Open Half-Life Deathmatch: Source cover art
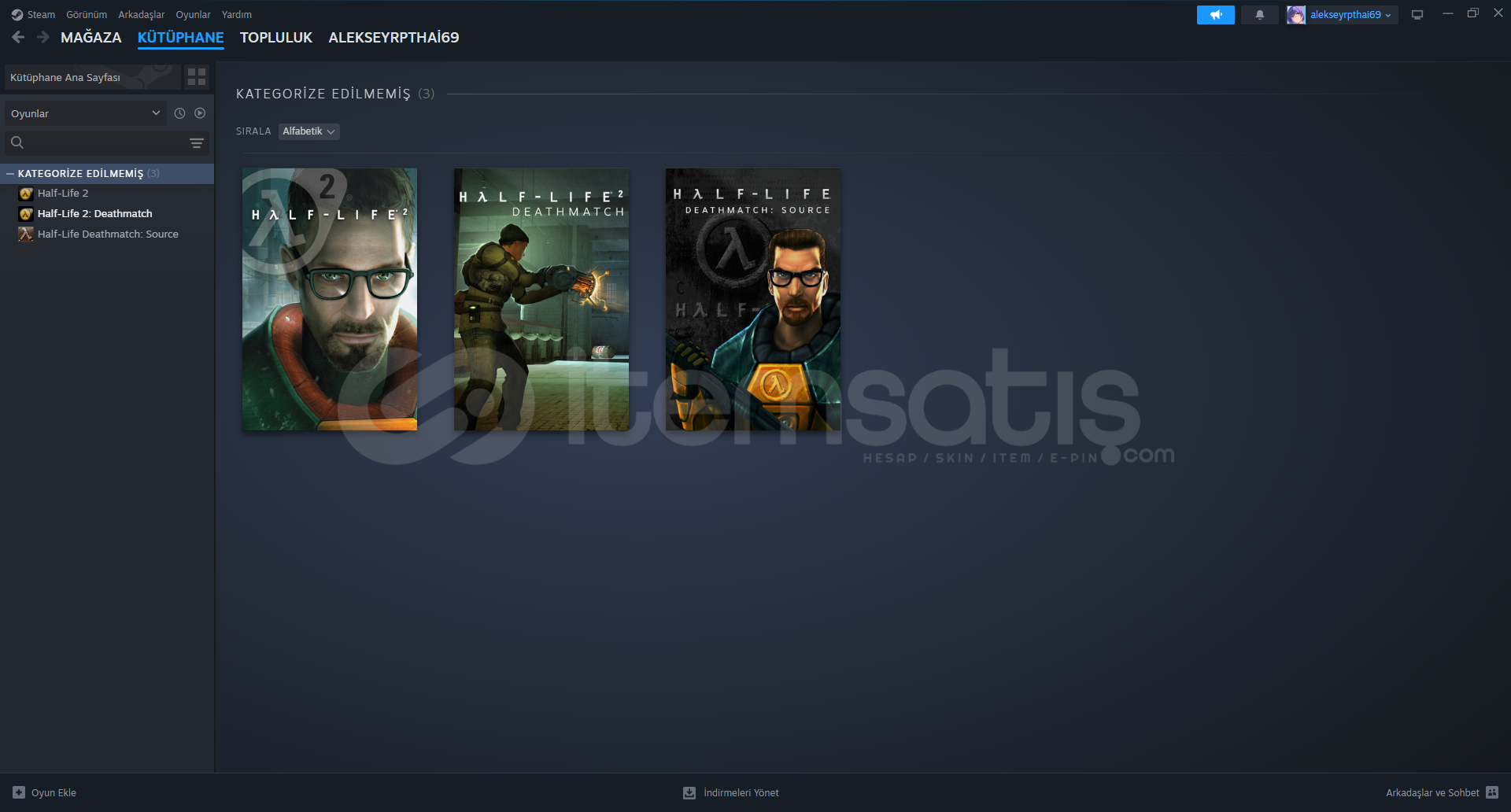This screenshot has width=1511, height=812. [753, 299]
